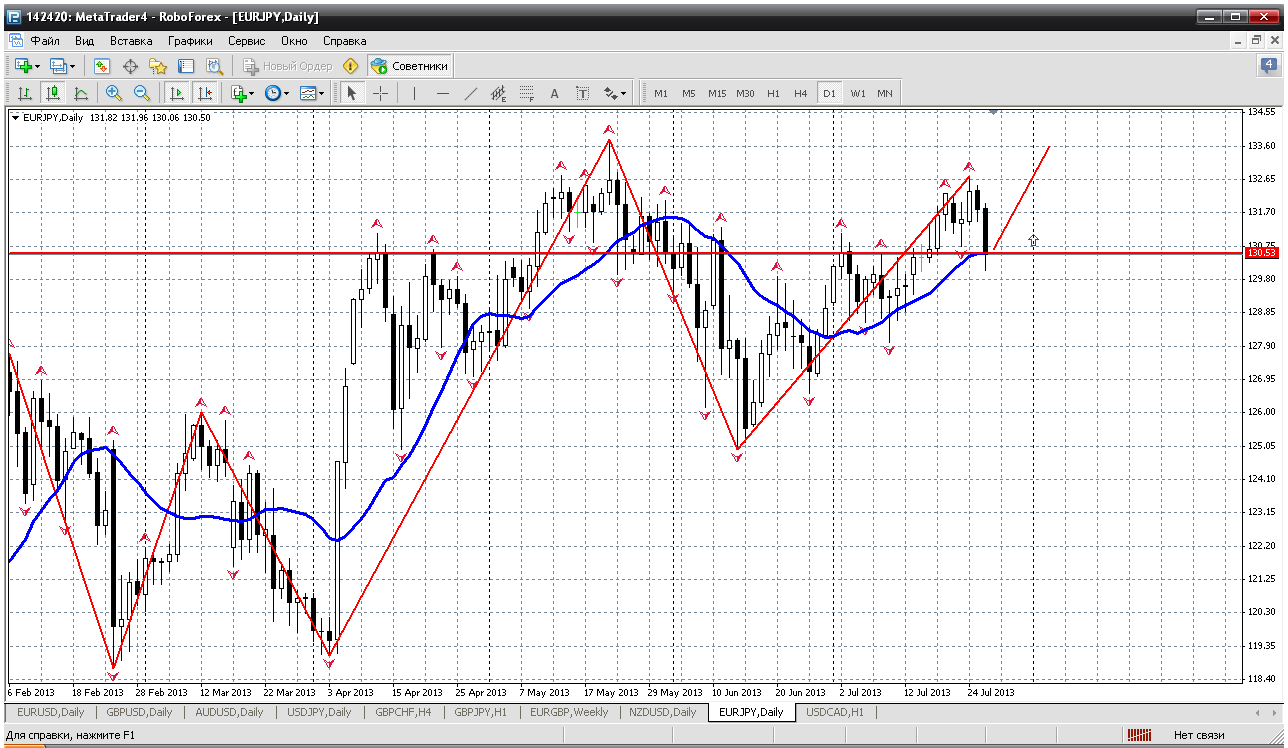Viewport: 1288px width, 748px height.
Task: Toggle the Советники button
Action: point(410,66)
